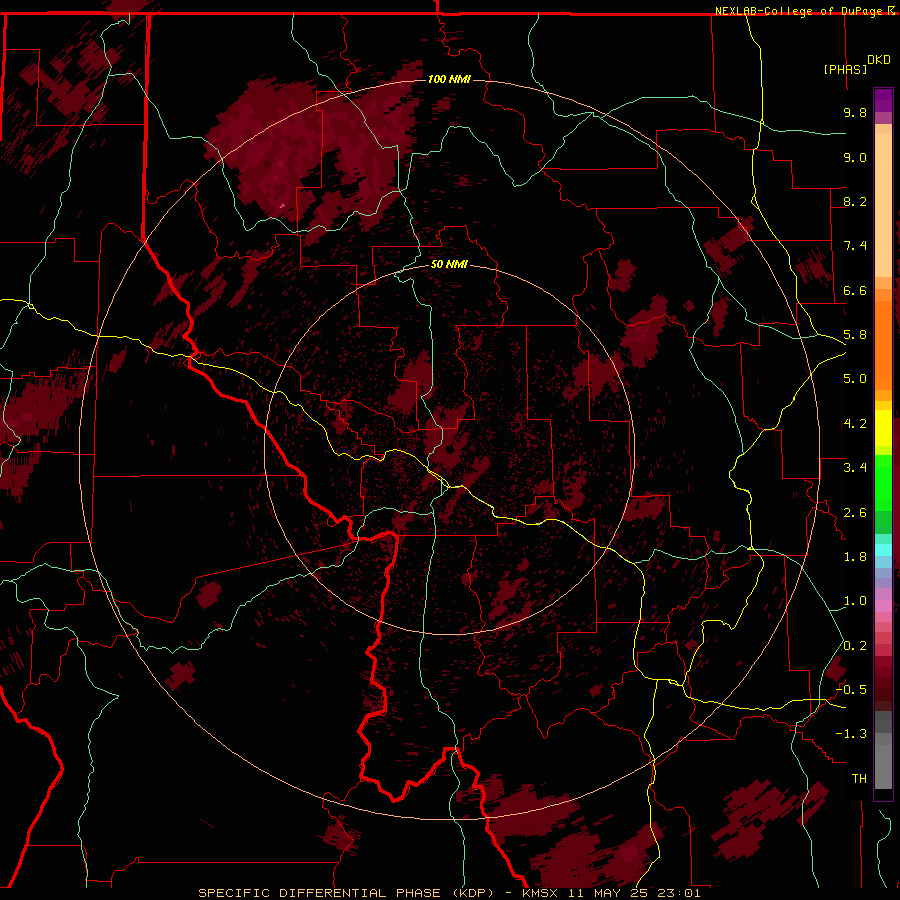Click the 4.2 scale value
Image resolution: width=900 pixels, height=900 pixels.
[x=855, y=424]
